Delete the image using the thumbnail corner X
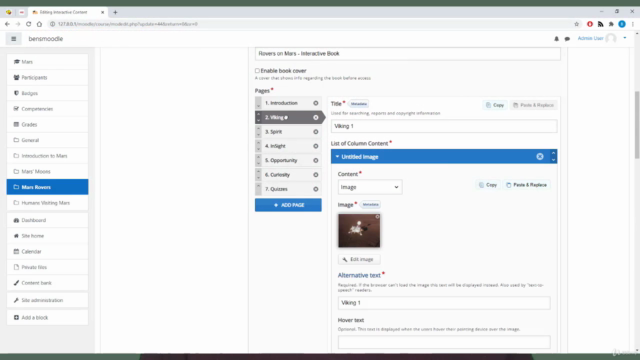The image size is (640, 360). tap(377, 216)
